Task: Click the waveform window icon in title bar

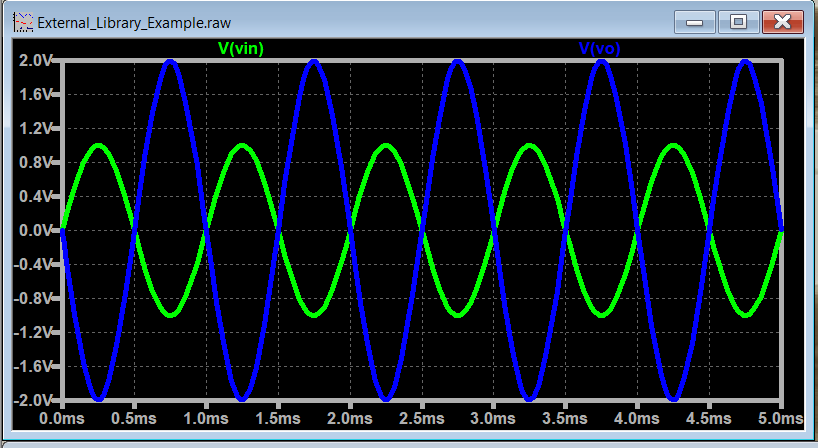Action: [22, 20]
